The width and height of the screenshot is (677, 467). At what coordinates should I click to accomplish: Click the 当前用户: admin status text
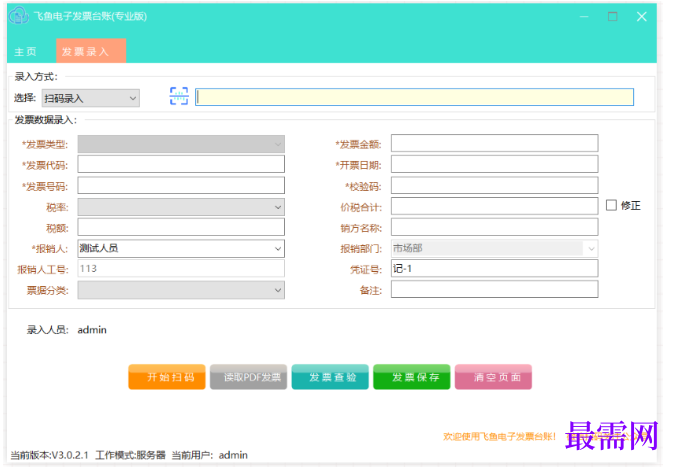click(x=210, y=455)
